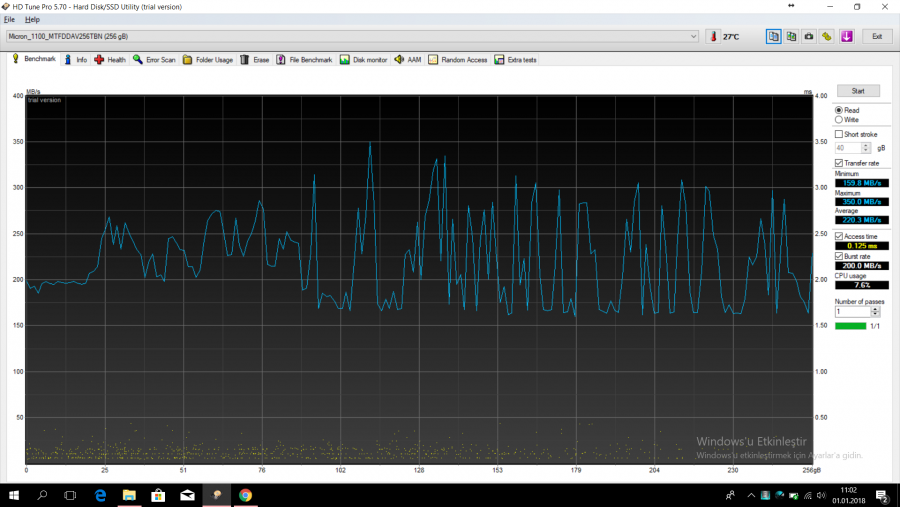
Task: Launch Microsoft Edge from the taskbar
Action: coord(100,495)
